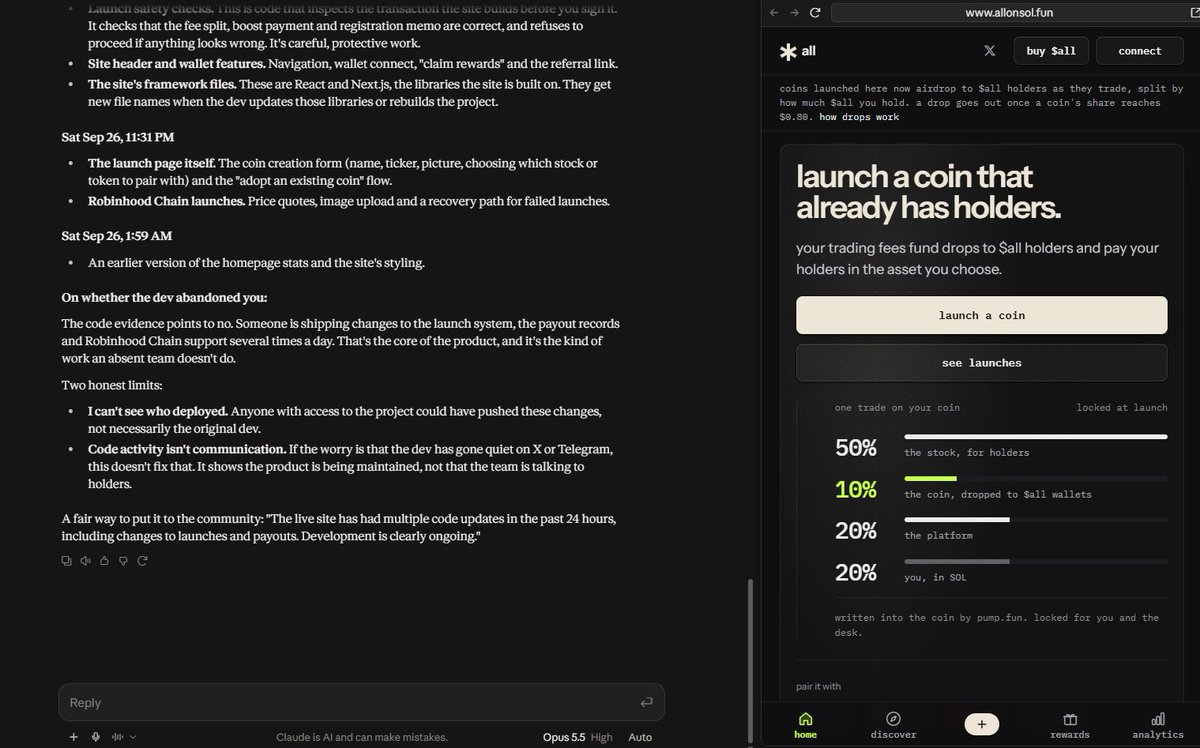Click the 'pair it with' label

(818, 686)
